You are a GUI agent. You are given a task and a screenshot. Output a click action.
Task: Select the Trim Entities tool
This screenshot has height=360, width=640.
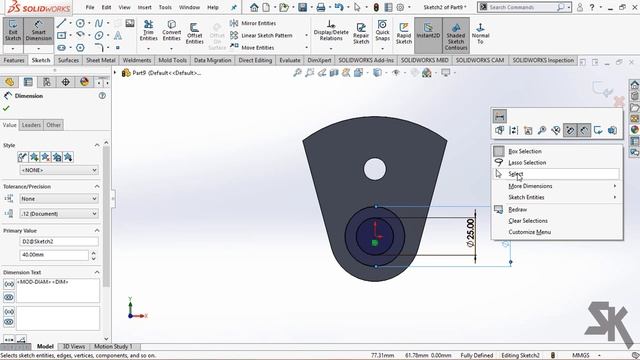[149, 31]
